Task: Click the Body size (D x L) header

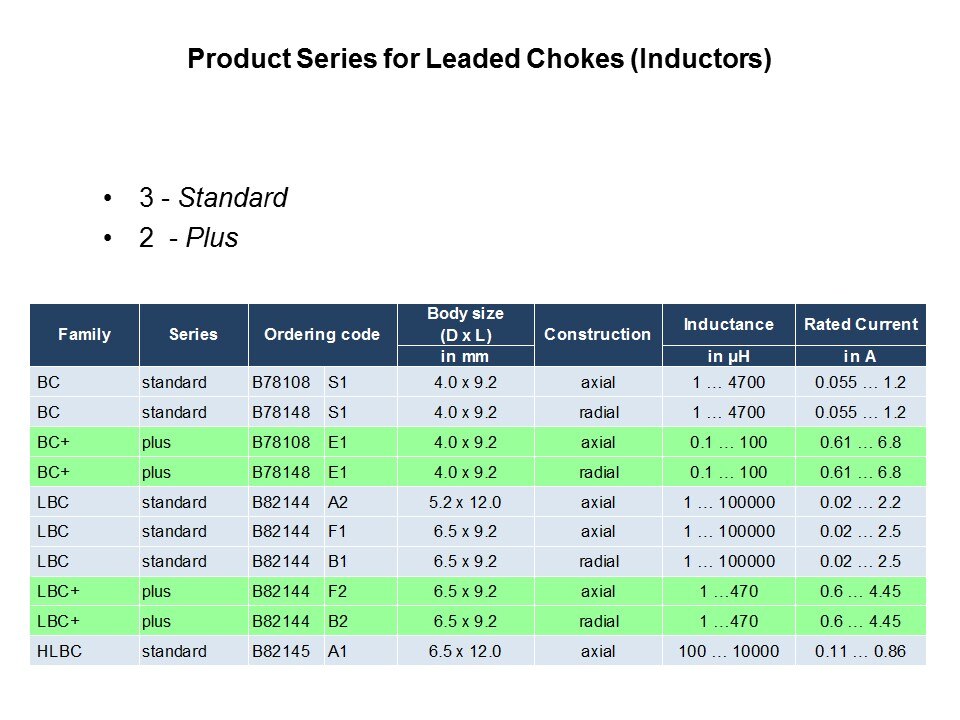Action: coord(465,324)
